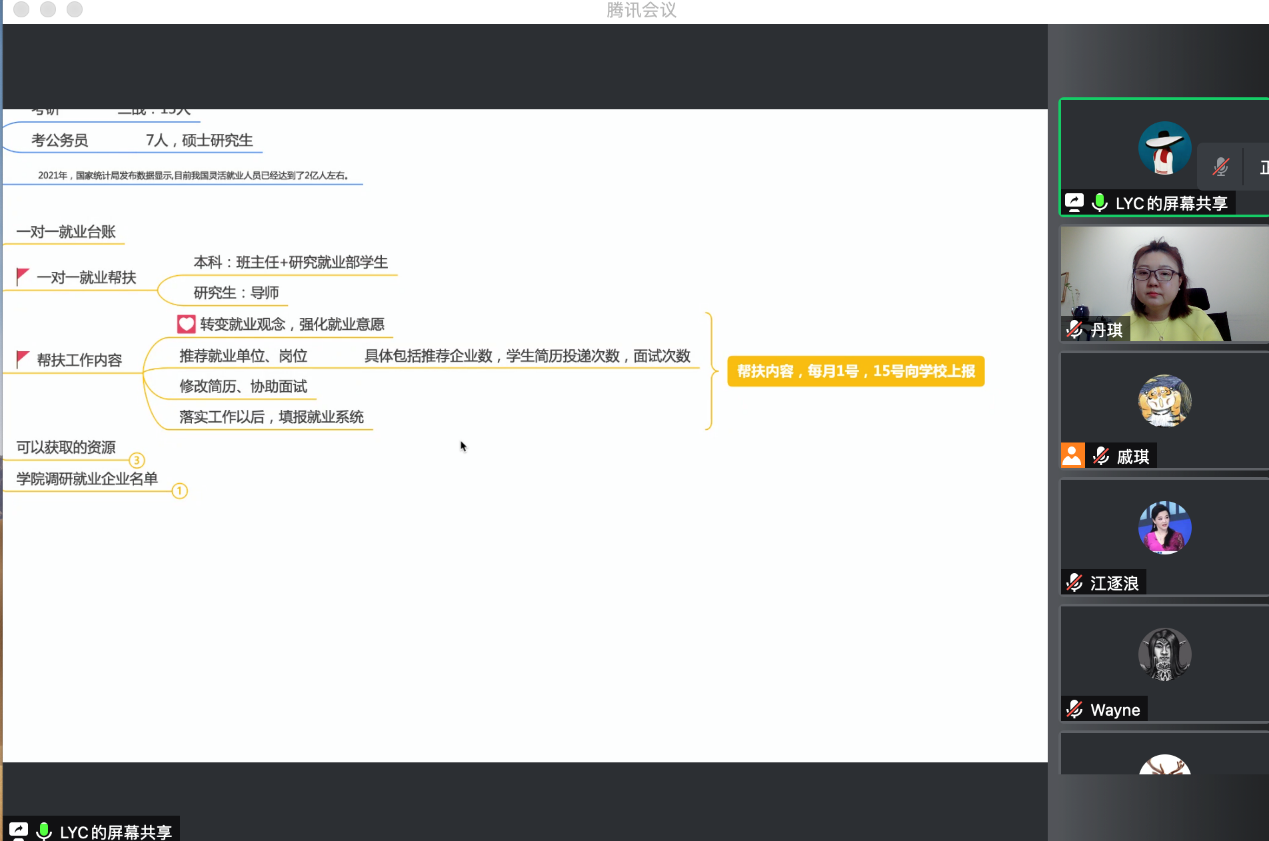Click the green mic icon in LYC's tile

coord(1099,203)
